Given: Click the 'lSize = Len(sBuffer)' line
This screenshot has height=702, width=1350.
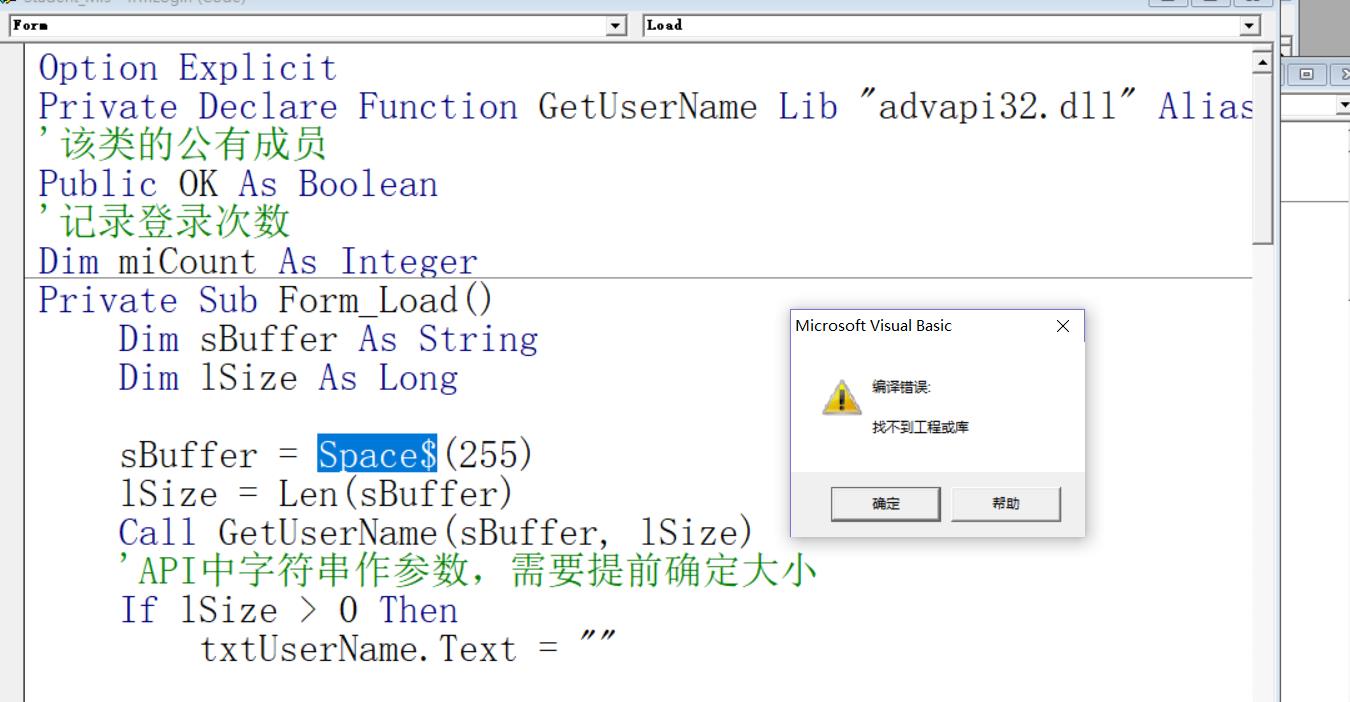Looking at the screenshot, I should coord(316,494).
